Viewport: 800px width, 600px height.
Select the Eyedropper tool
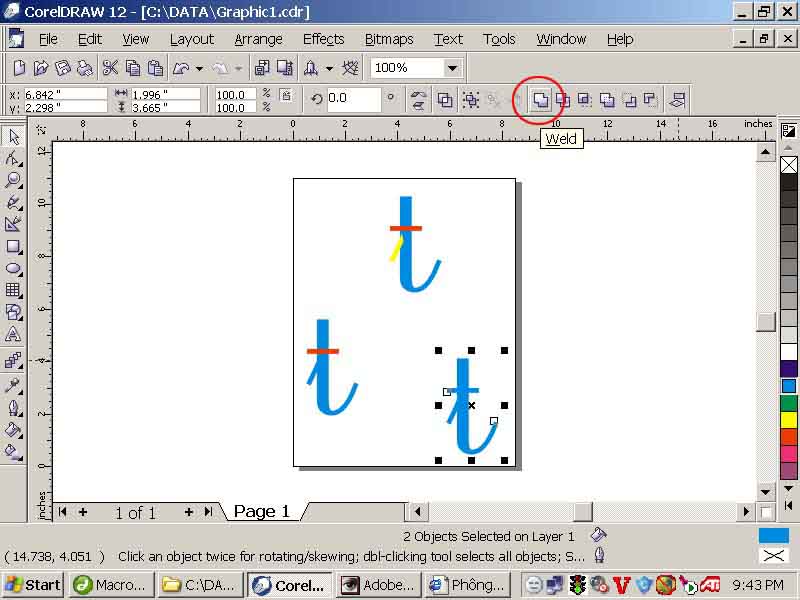pyautogui.click(x=13, y=385)
